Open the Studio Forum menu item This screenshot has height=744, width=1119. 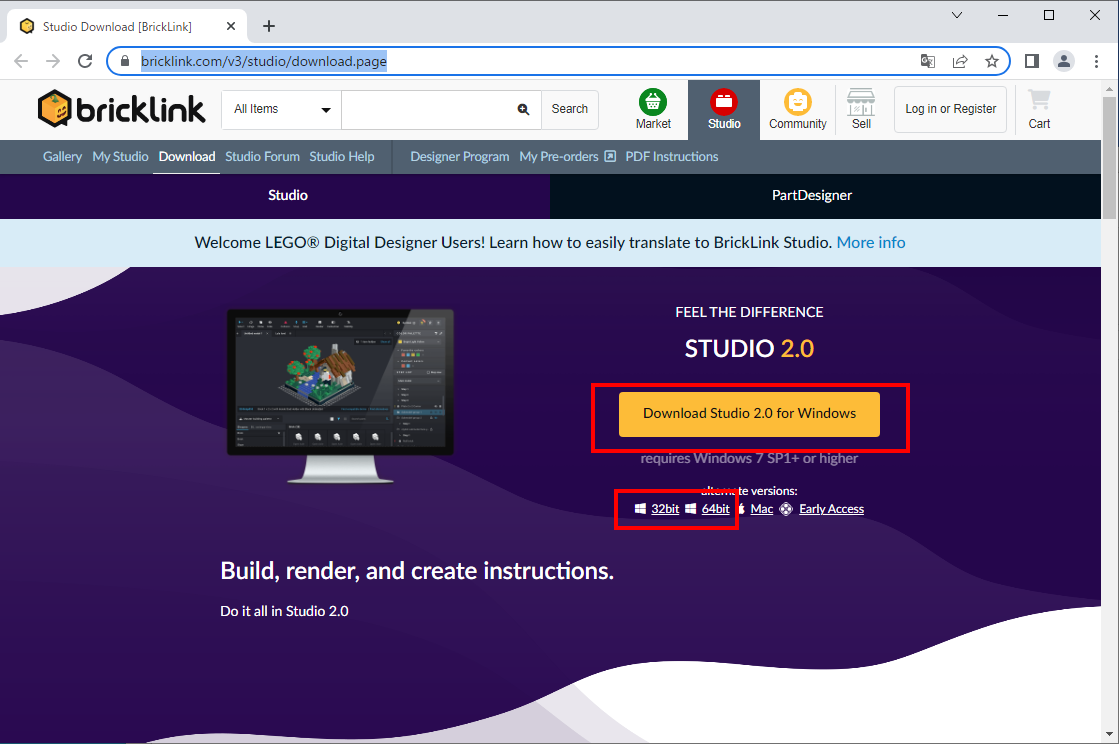(x=262, y=157)
